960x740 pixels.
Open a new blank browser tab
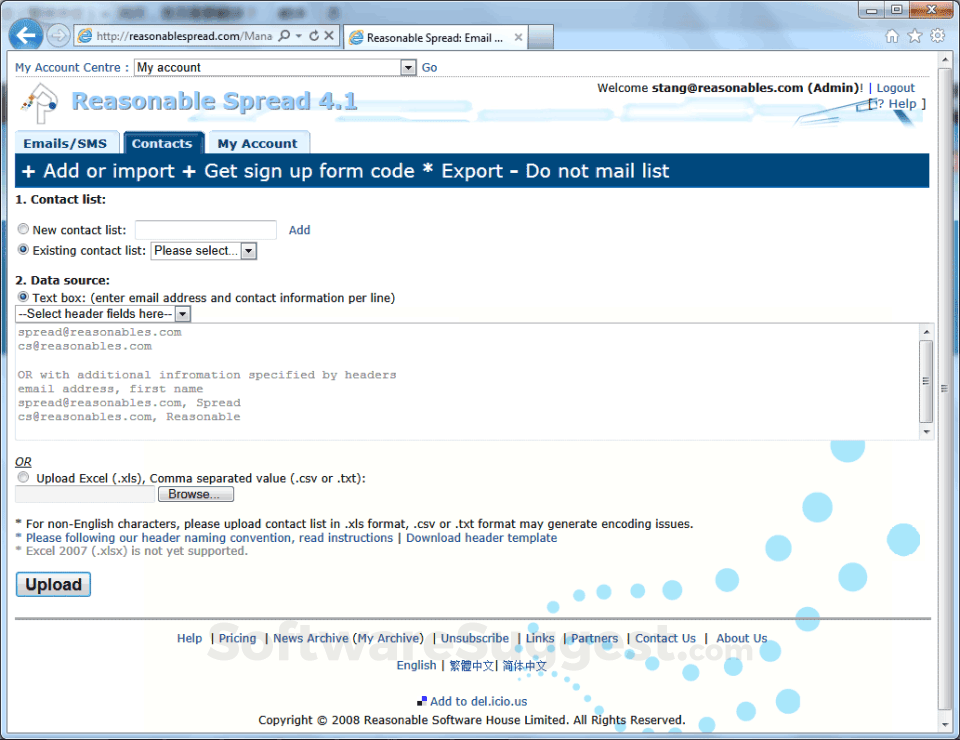click(x=541, y=37)
